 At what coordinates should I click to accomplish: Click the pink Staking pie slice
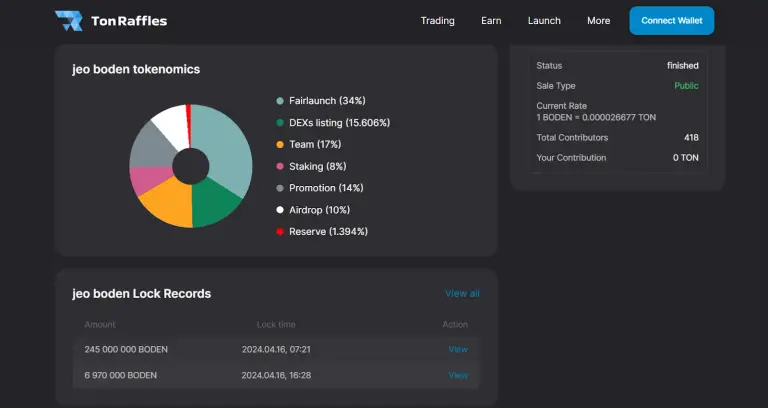[x=149, y=180]
